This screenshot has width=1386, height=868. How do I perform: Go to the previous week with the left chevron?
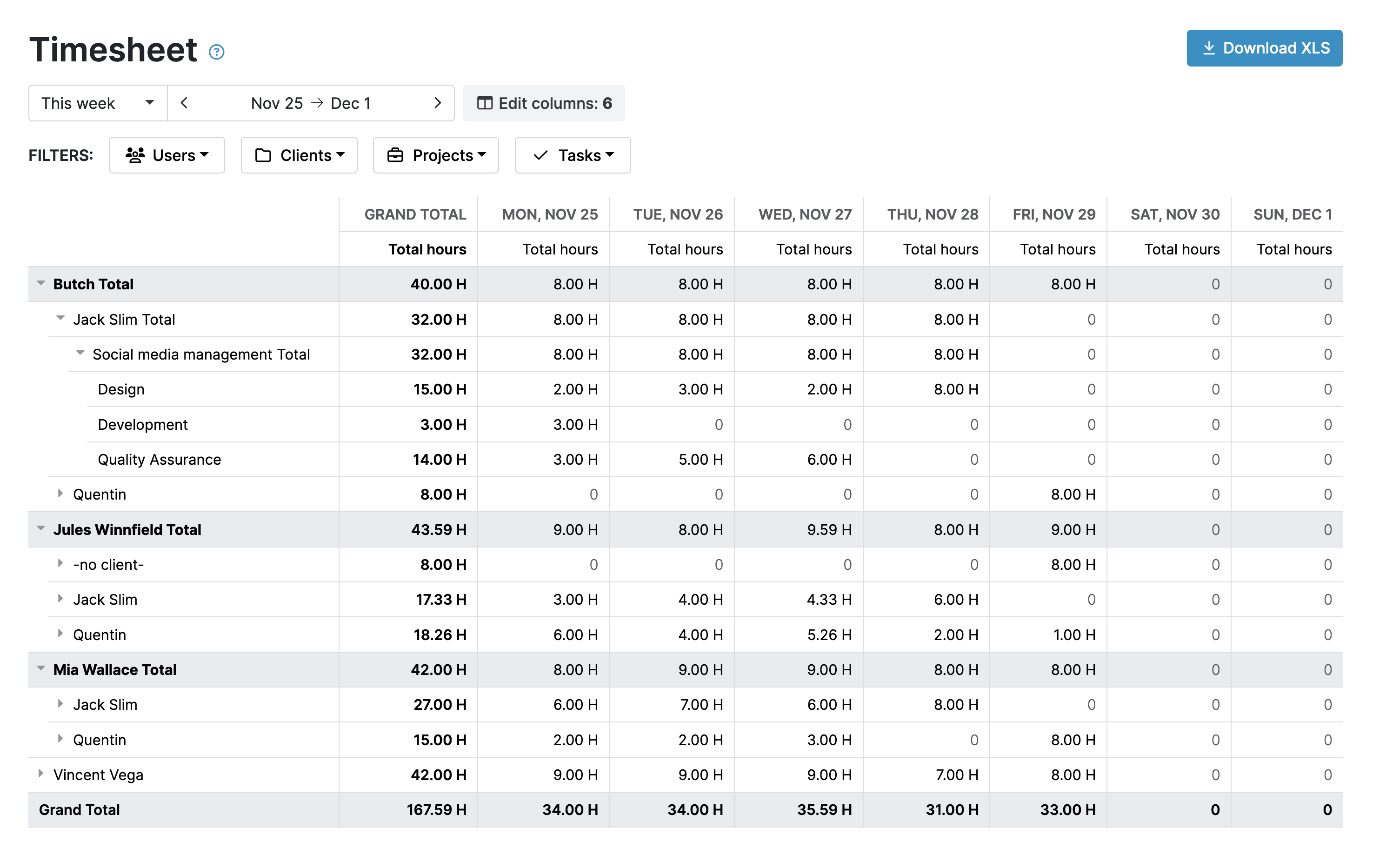(x=184, y=103)
